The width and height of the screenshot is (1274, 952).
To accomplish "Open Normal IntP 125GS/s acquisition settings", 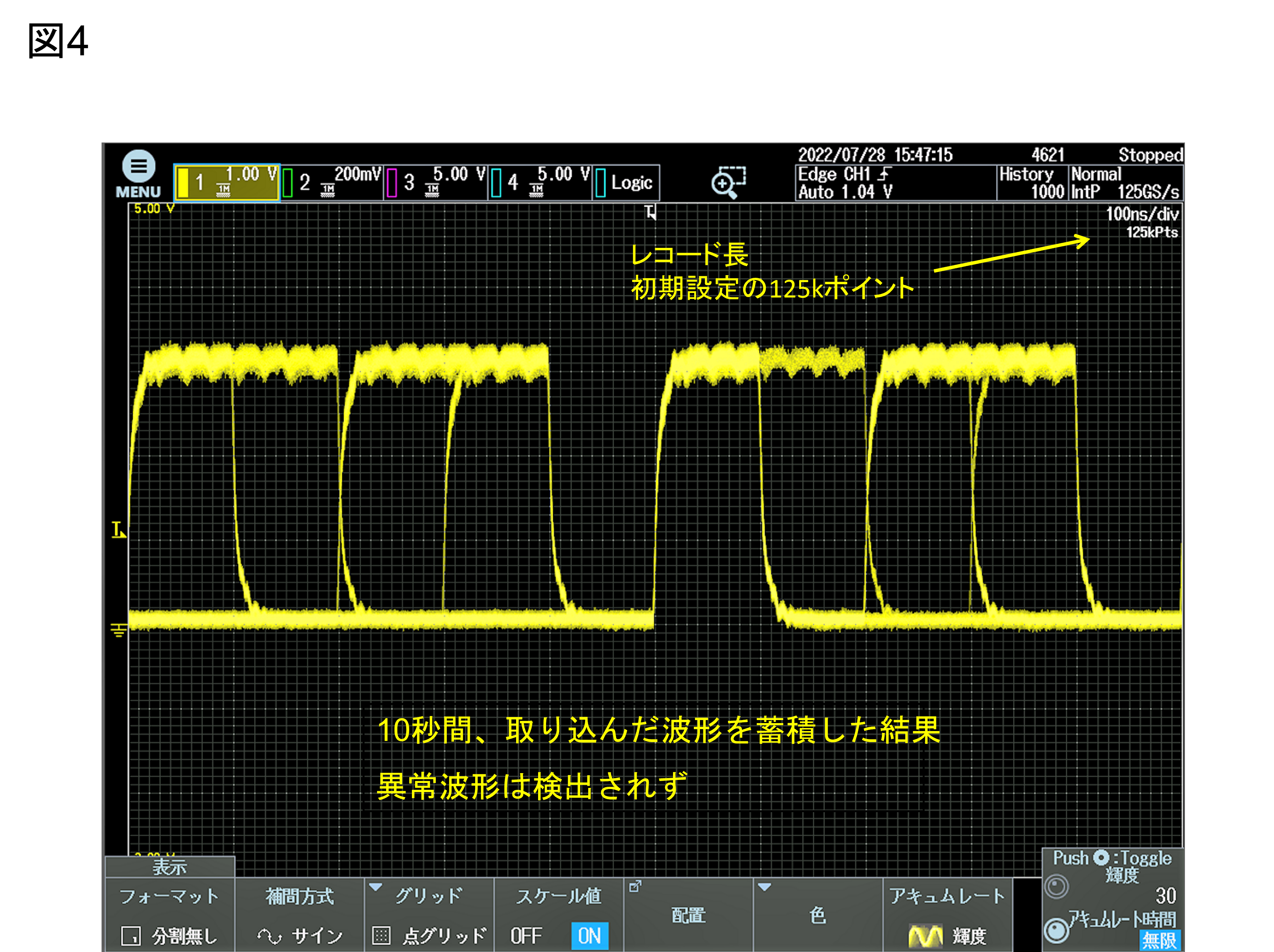I will tap(1126, 183).
